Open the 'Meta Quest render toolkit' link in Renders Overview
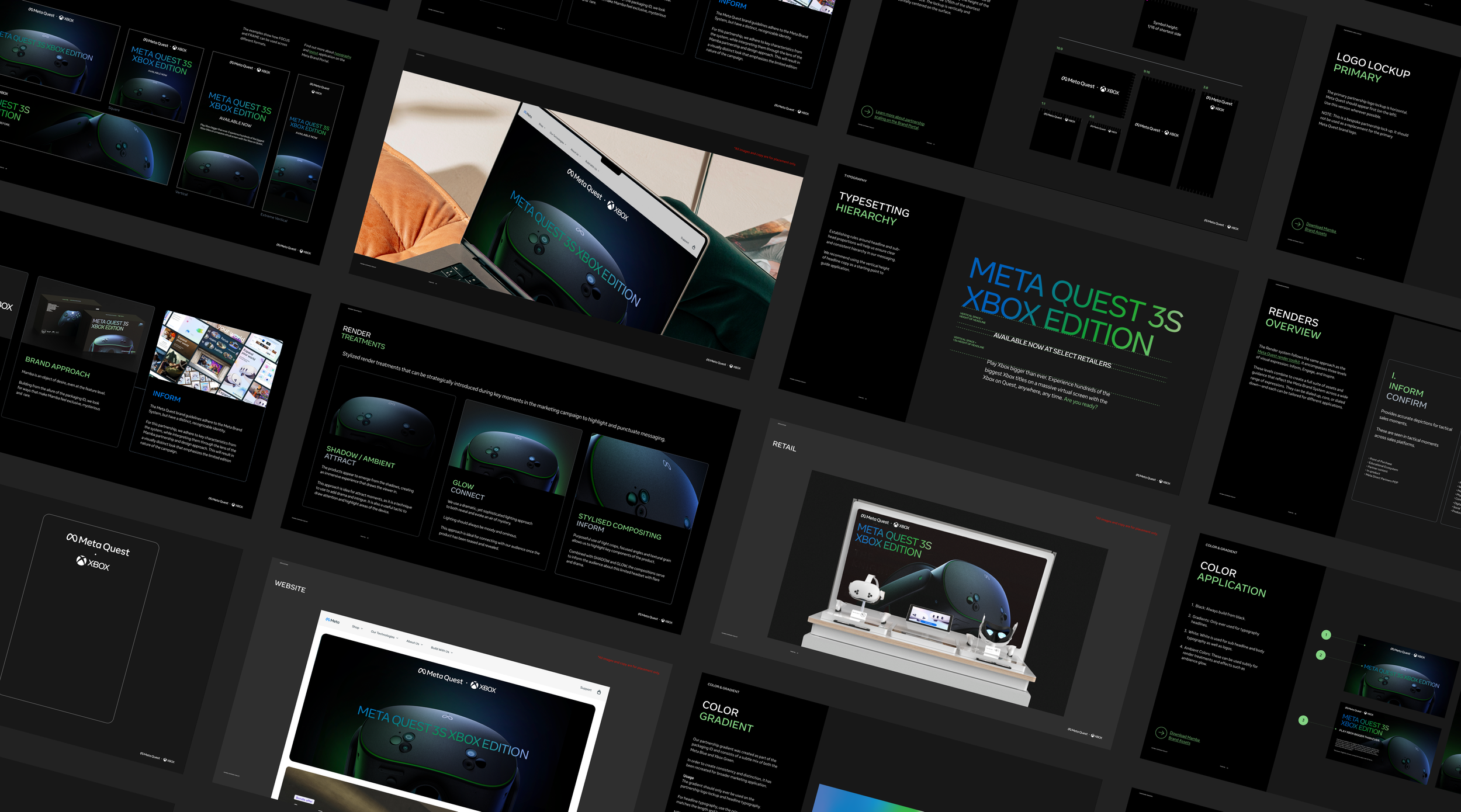 tap(1278, 356)
